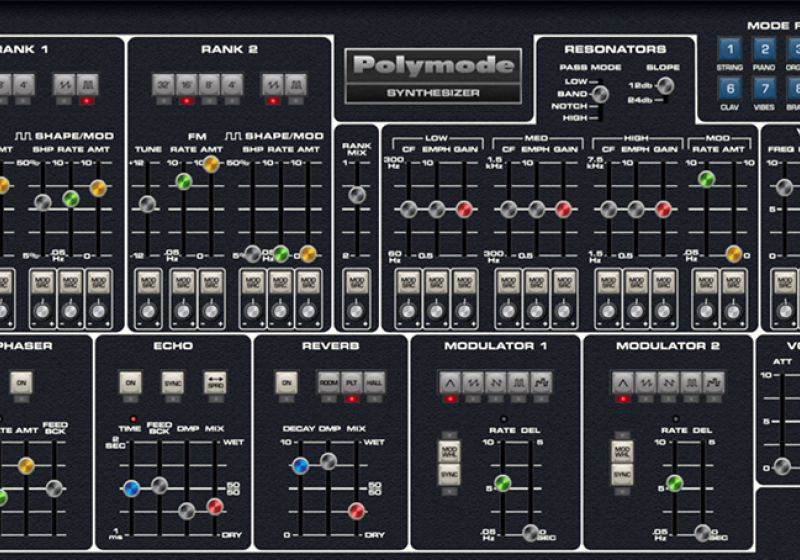Select the second (sawtooth) waveform in Modulator 1
The width and height of the screenshot is (800, 560).
click(473, 382)
